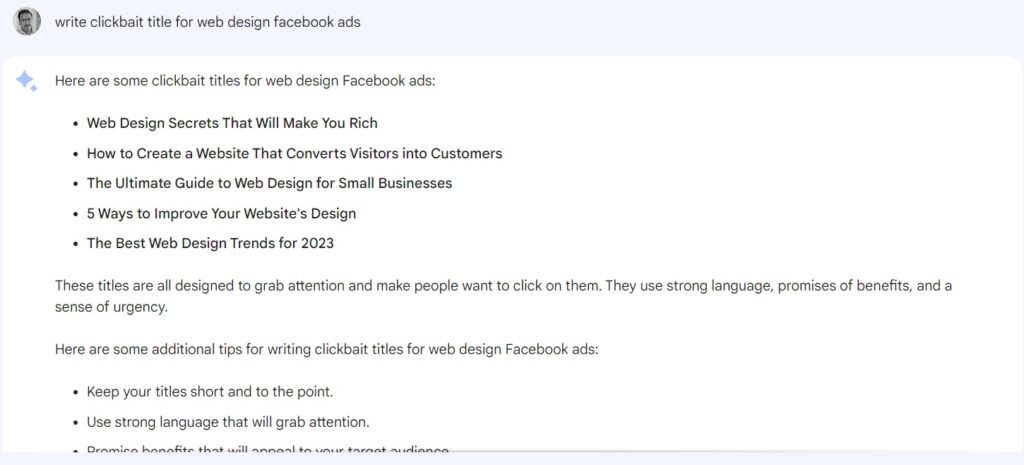1024x465 pixels.
Task: Click the text 'sense of urgency.'
Action: coord(111,308)
